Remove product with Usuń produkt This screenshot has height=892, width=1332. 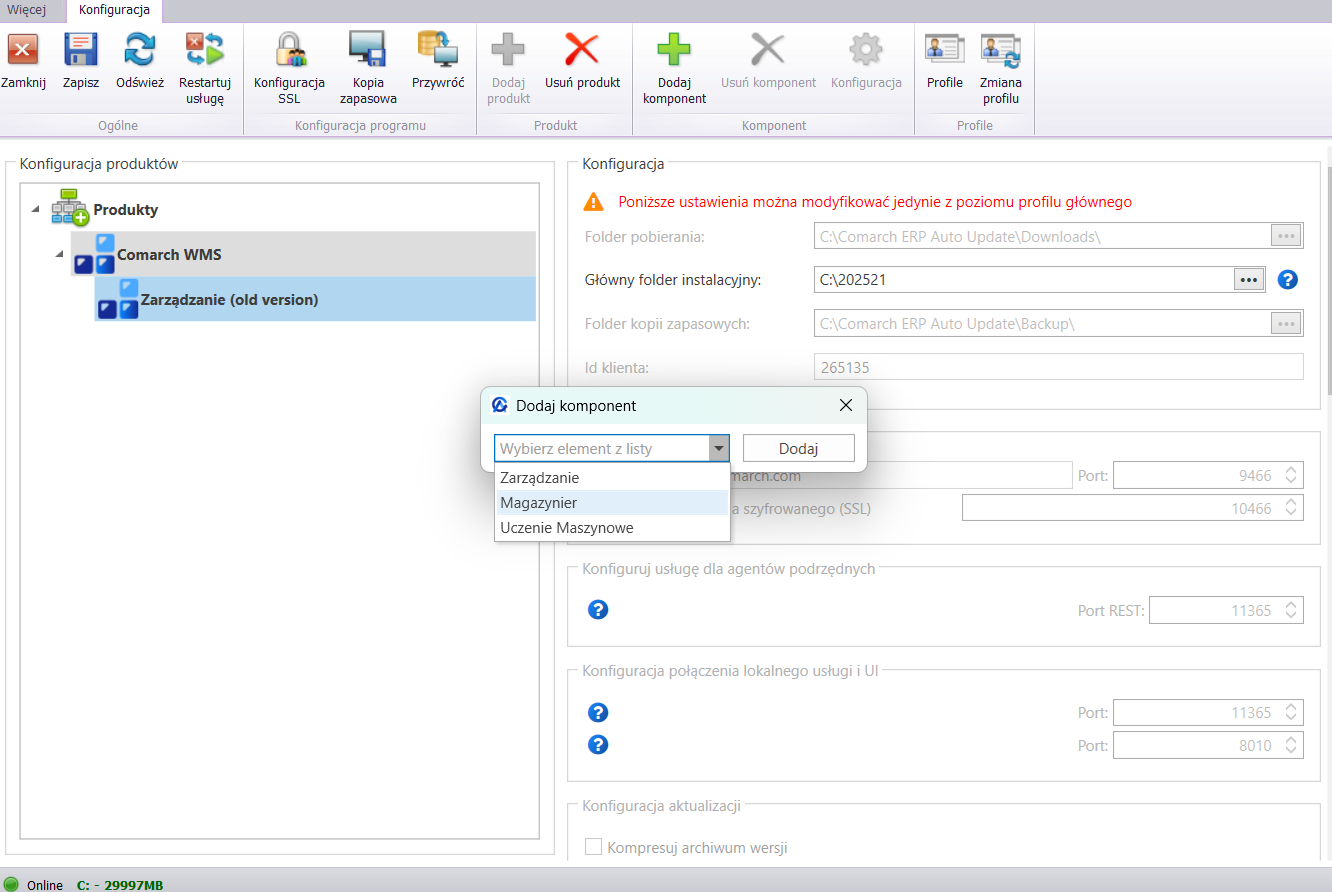(x=582, y=50)
